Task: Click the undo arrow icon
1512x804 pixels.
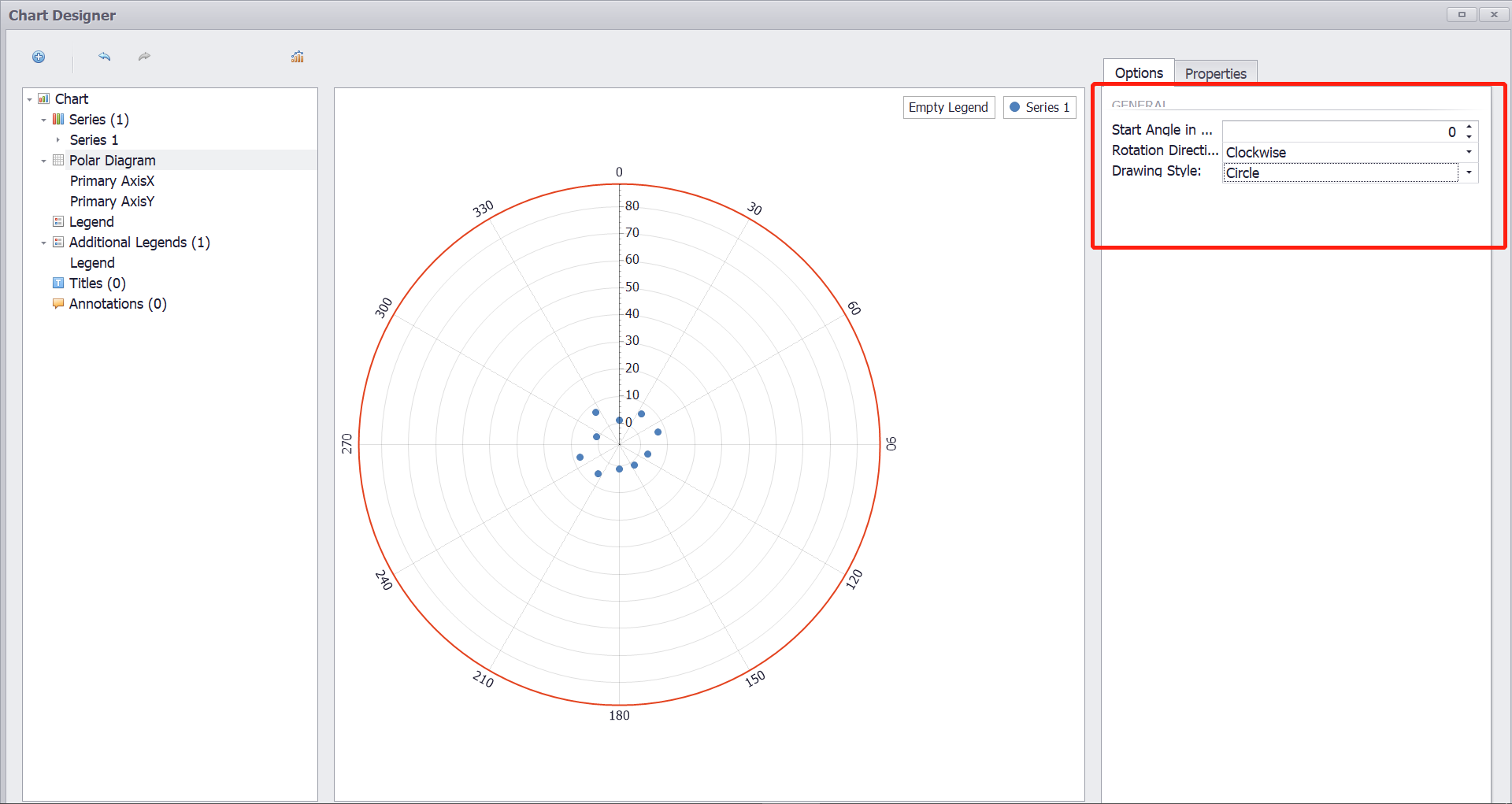Action: click(x=104, y=57)
